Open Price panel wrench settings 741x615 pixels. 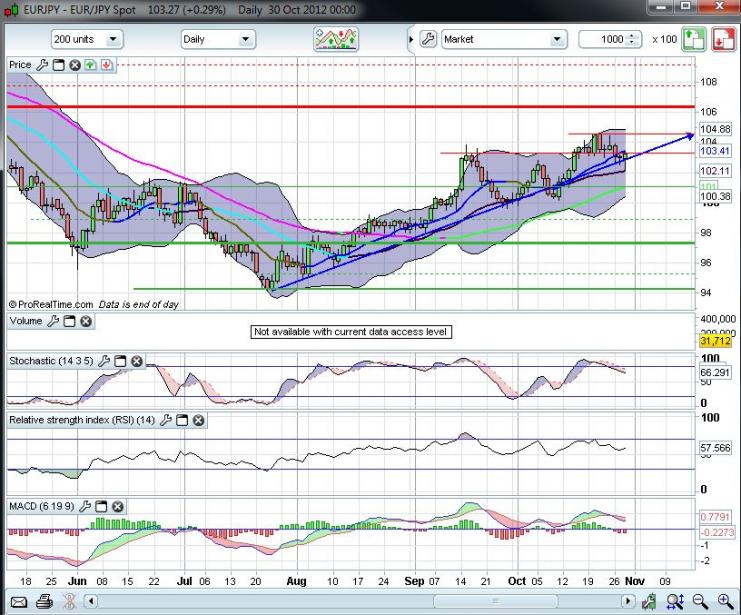[x=42, y=65]
